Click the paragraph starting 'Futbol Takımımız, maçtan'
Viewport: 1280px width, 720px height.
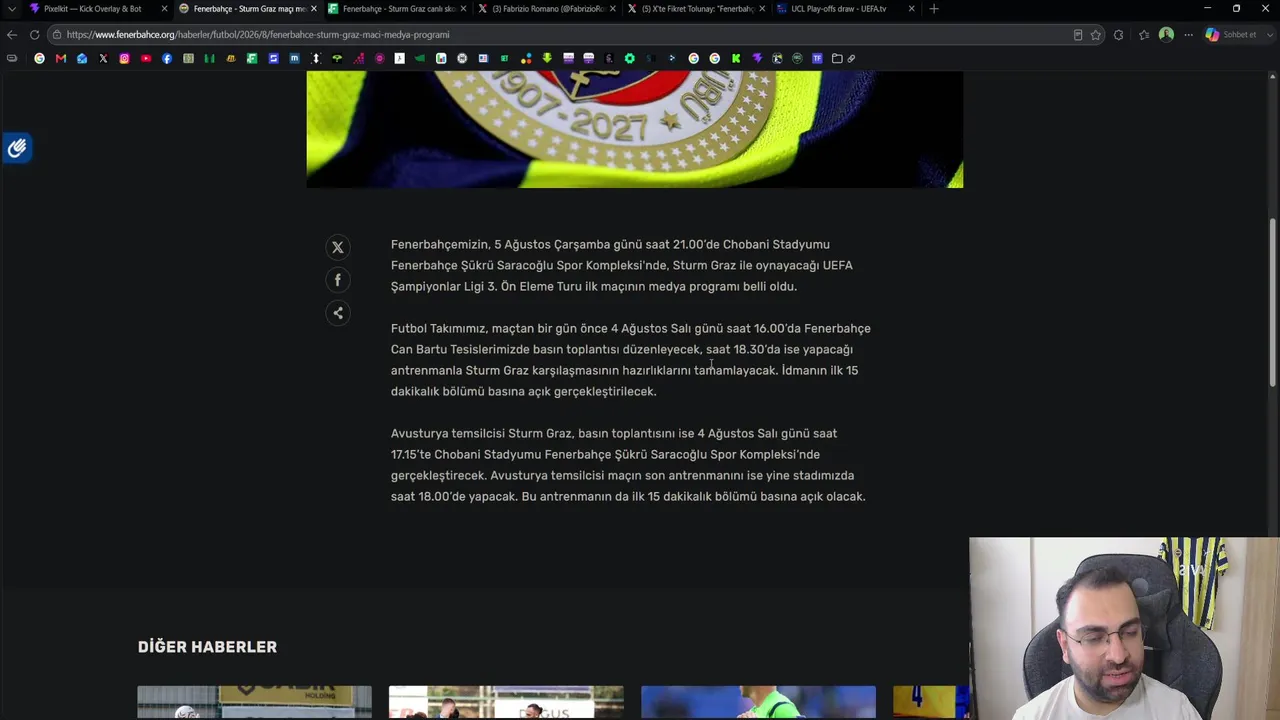(631, 360)
